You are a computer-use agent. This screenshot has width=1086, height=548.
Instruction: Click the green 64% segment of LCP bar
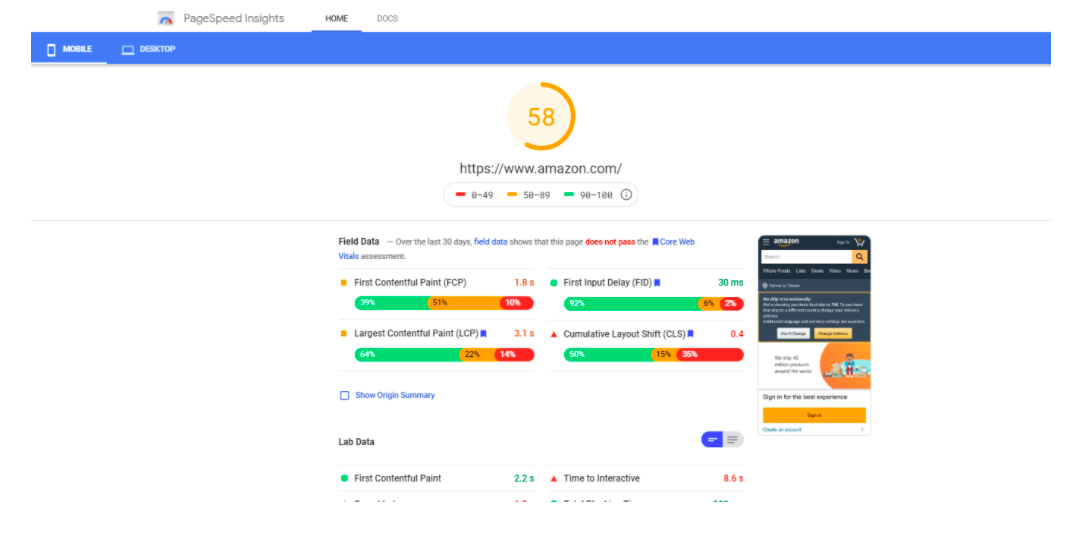[407, 355]
